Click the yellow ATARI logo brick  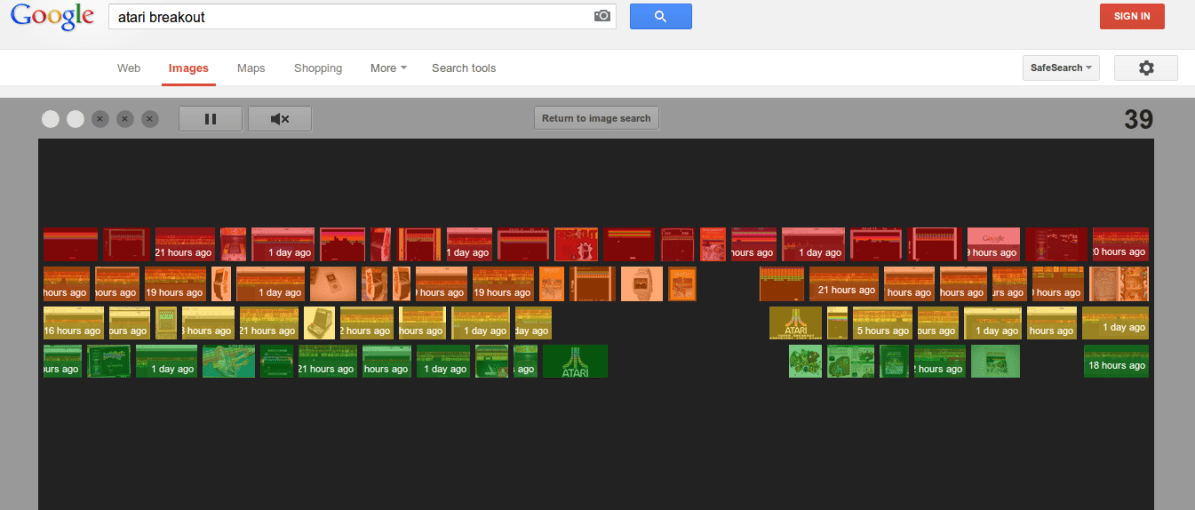[x=796, y=322]
